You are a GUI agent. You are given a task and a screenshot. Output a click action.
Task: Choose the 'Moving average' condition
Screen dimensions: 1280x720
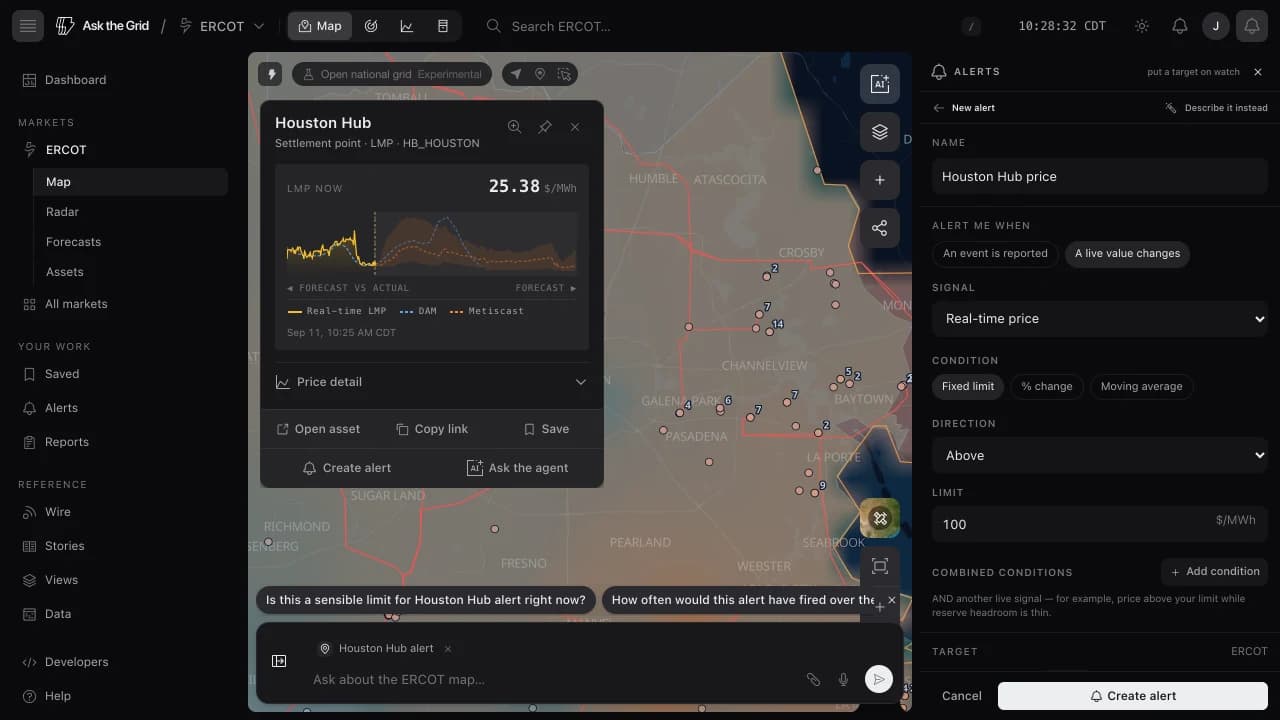coord(1141,386)
